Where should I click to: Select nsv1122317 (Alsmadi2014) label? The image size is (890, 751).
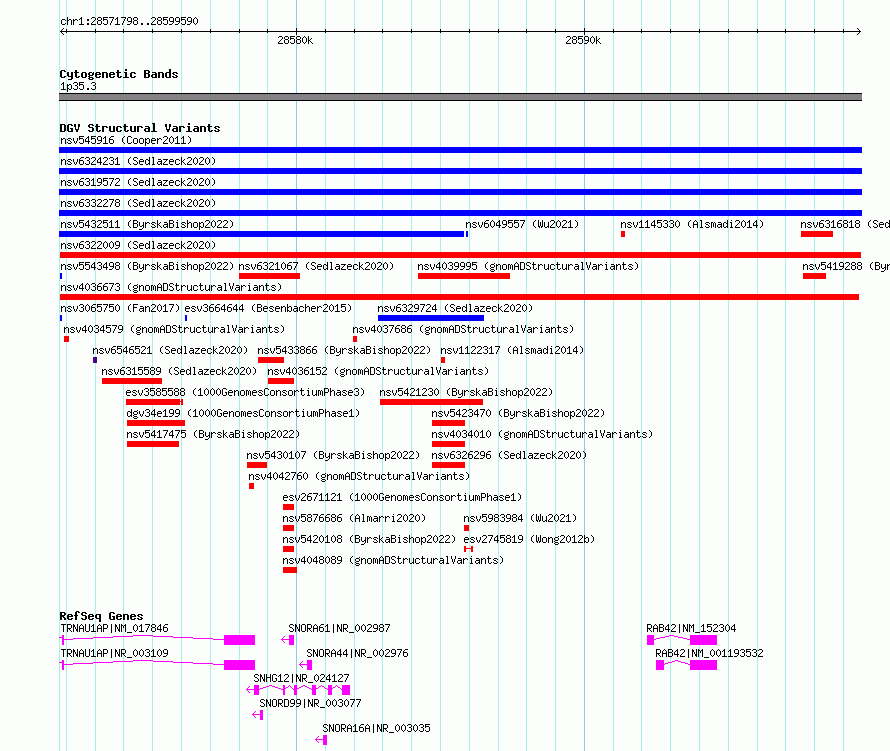tap(512, 350)
